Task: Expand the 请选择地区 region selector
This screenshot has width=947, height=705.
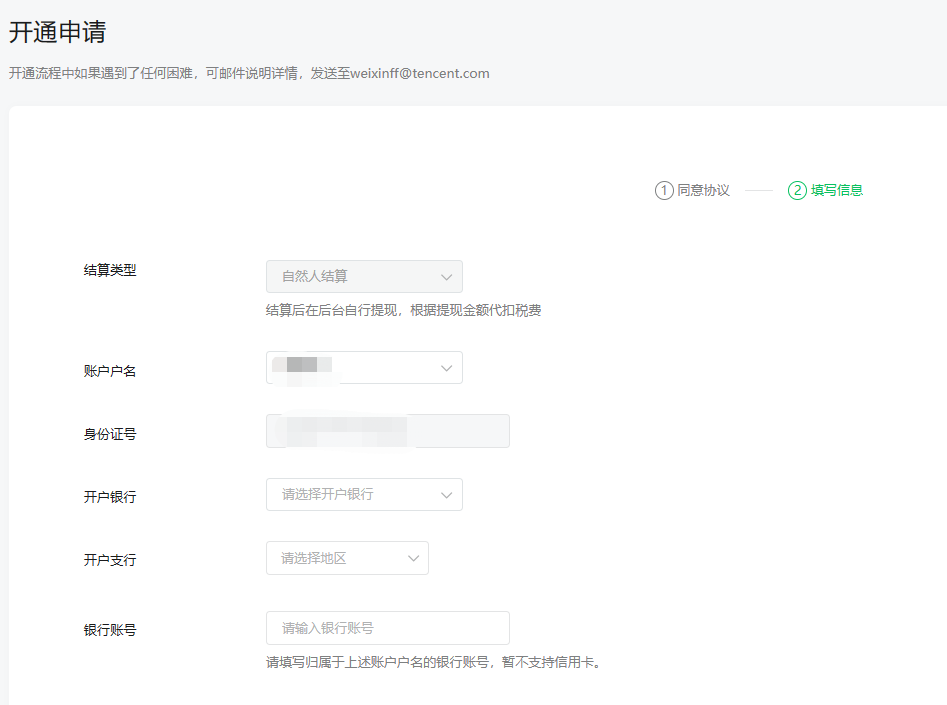Action: coord(347,558)
